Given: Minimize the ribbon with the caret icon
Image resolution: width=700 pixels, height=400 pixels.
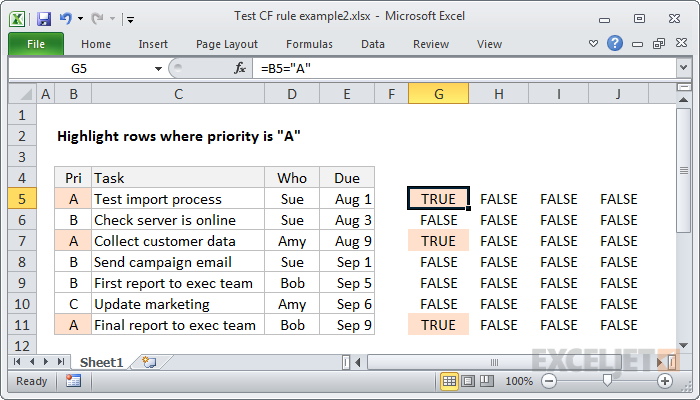Looking at the screenshot, I should (593, 44).
